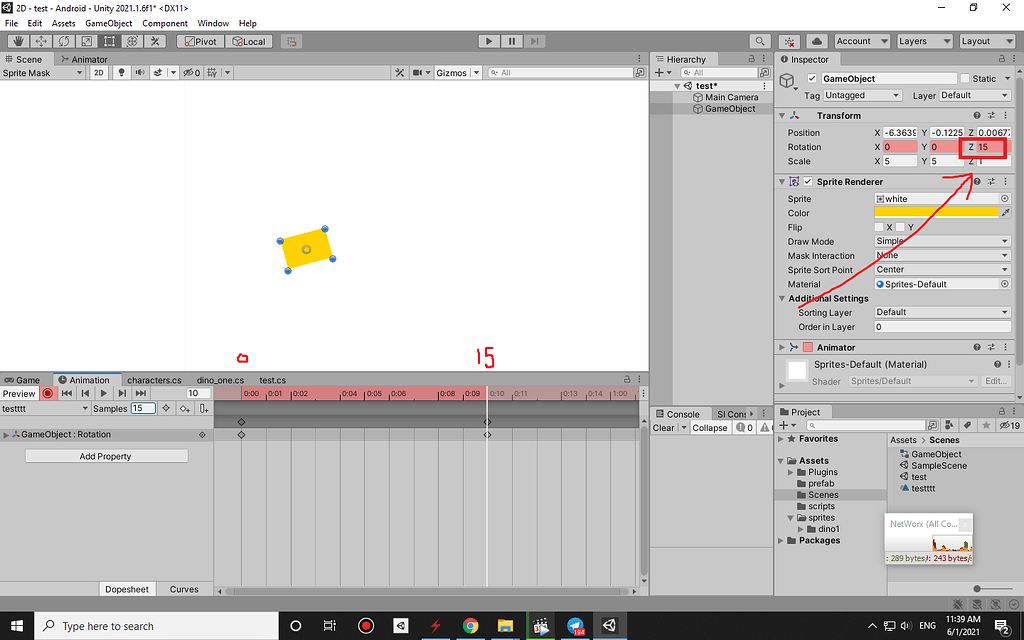Select the Scale tool
Viewport: 1024px width, 640px height.
point(86,41)
